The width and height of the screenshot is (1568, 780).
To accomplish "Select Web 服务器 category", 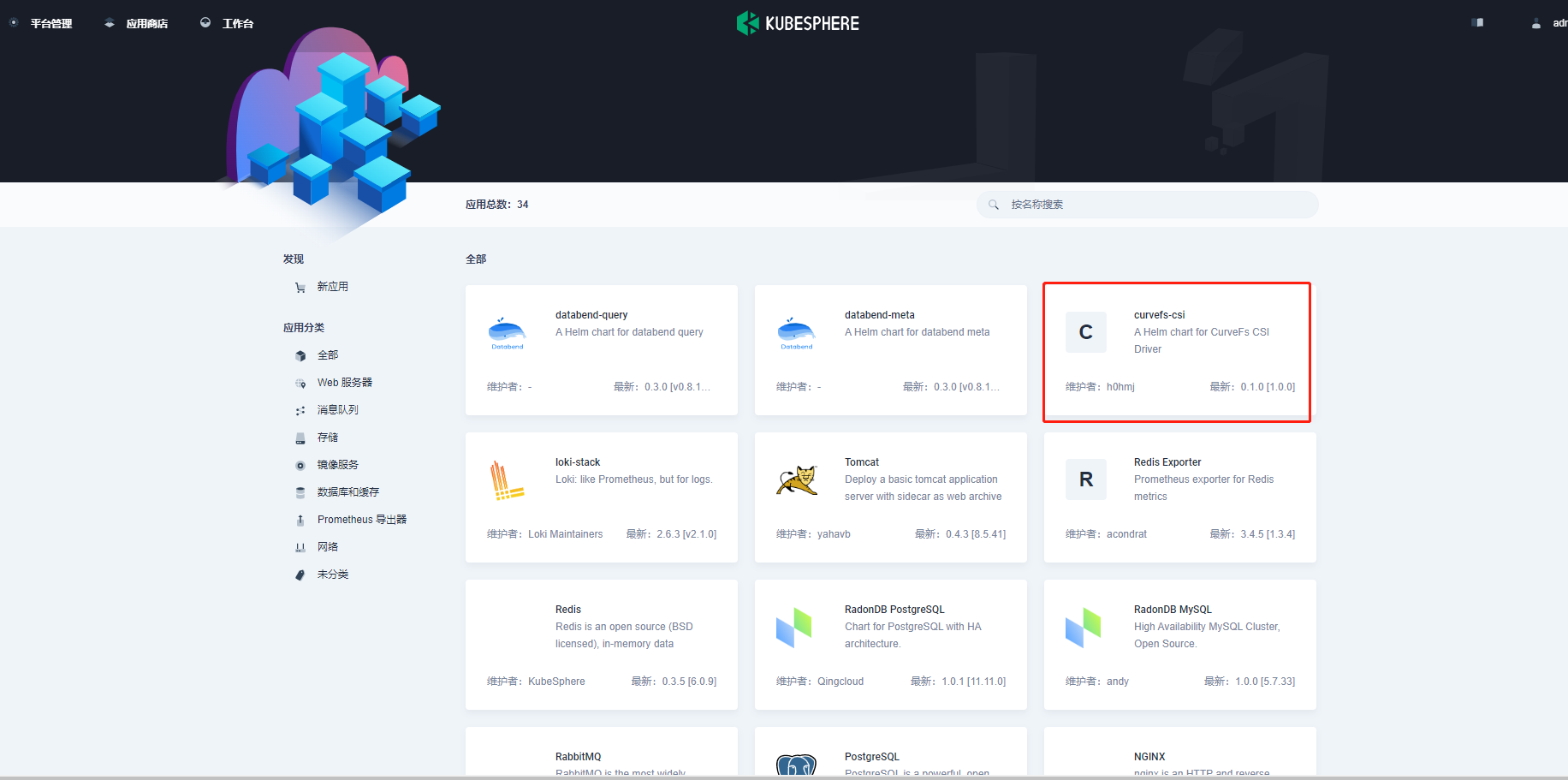I will click(x=345, y=383).
